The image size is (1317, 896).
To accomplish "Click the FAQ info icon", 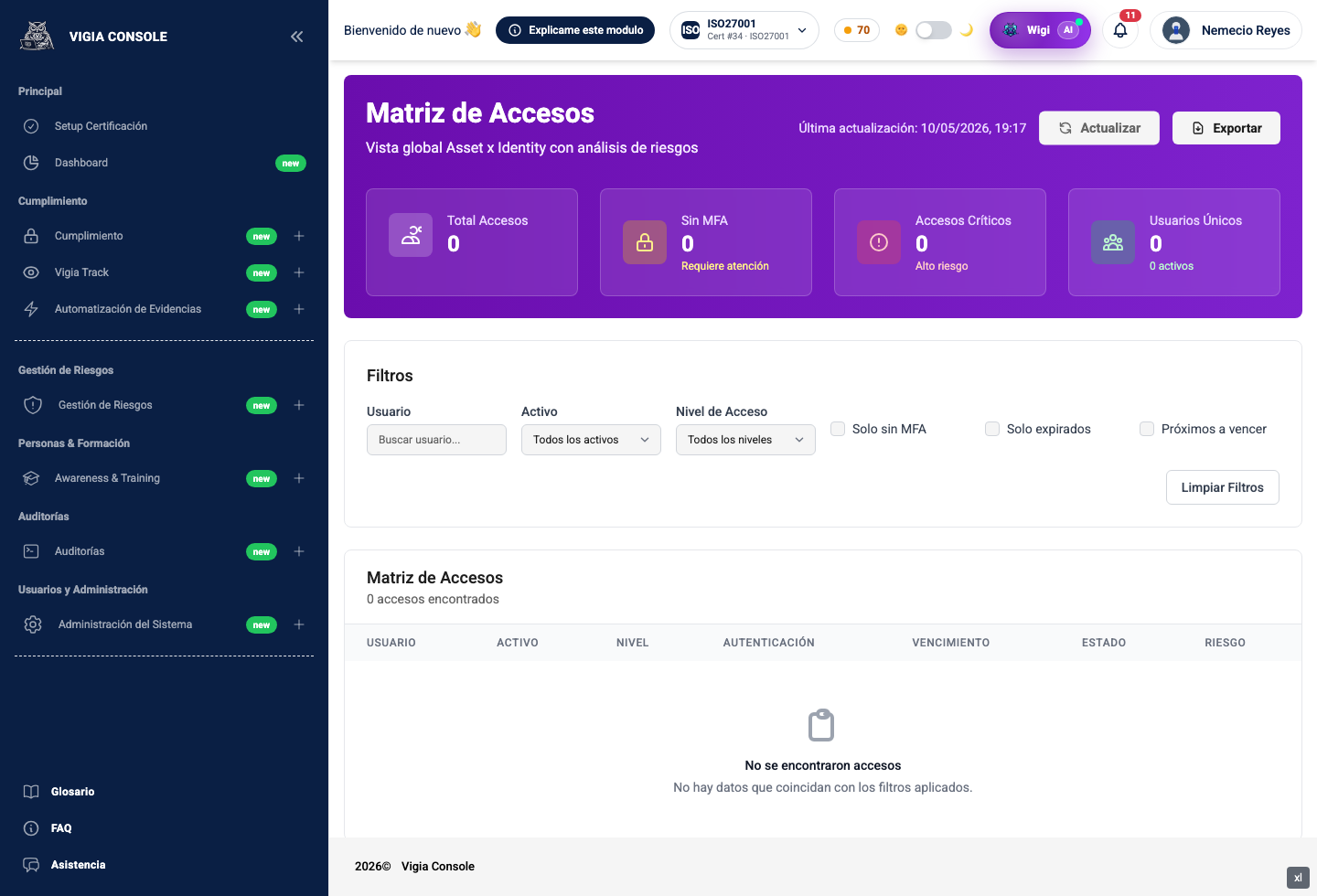I will click(x=31, y=828).
